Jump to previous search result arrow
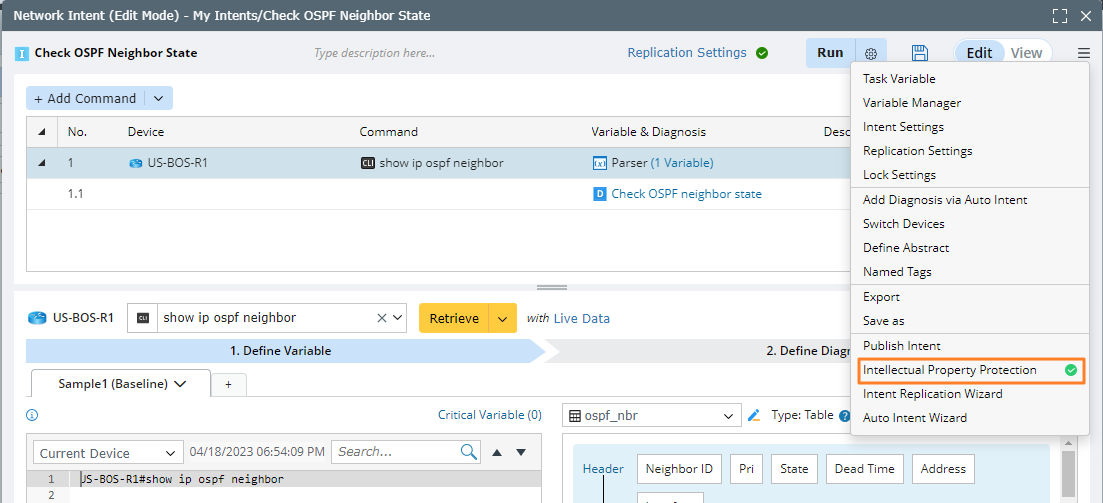 pyautogui.click(x=498, y=452)
